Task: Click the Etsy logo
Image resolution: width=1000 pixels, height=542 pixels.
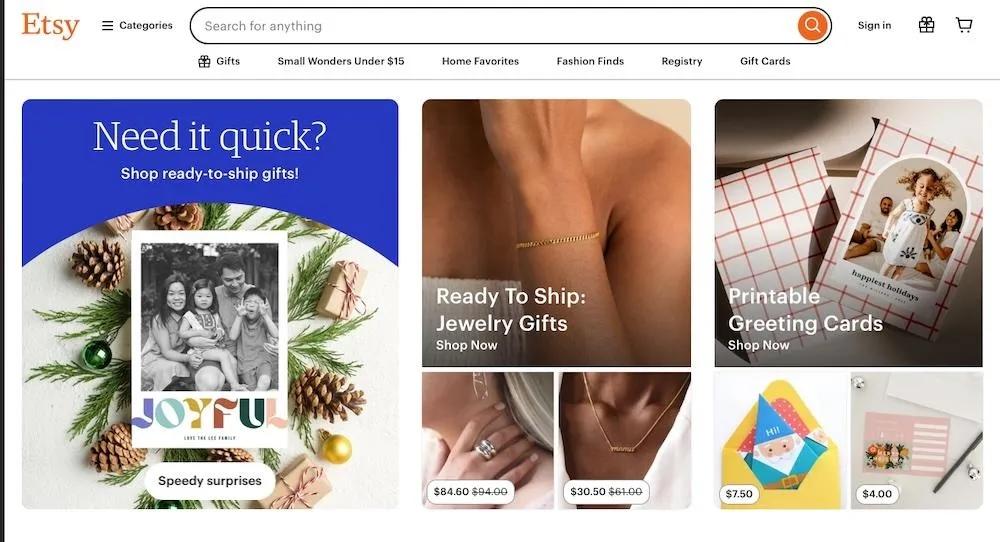Action: pyautogui.click(x=50, y=26)
